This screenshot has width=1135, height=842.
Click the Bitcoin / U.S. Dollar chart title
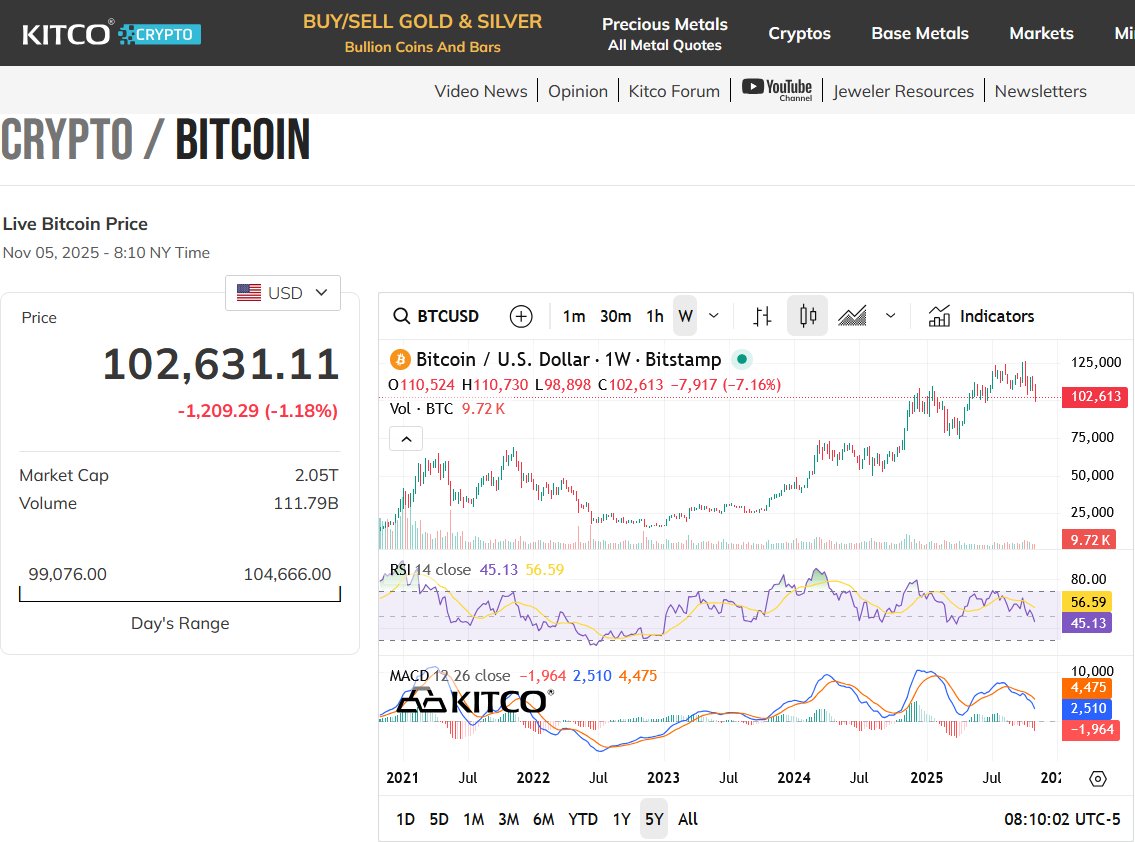point(568,359)
